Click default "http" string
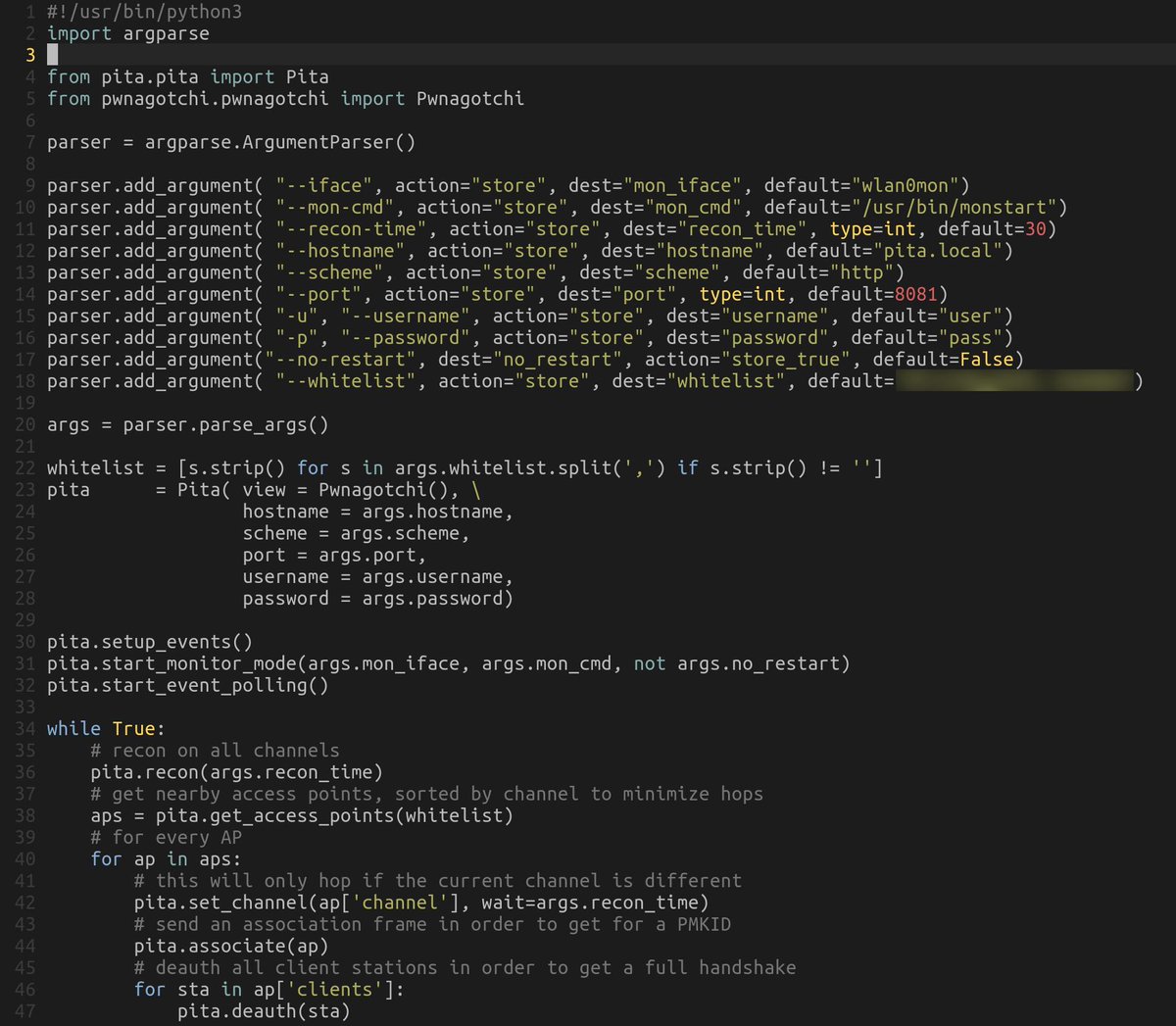 (861, 271)
